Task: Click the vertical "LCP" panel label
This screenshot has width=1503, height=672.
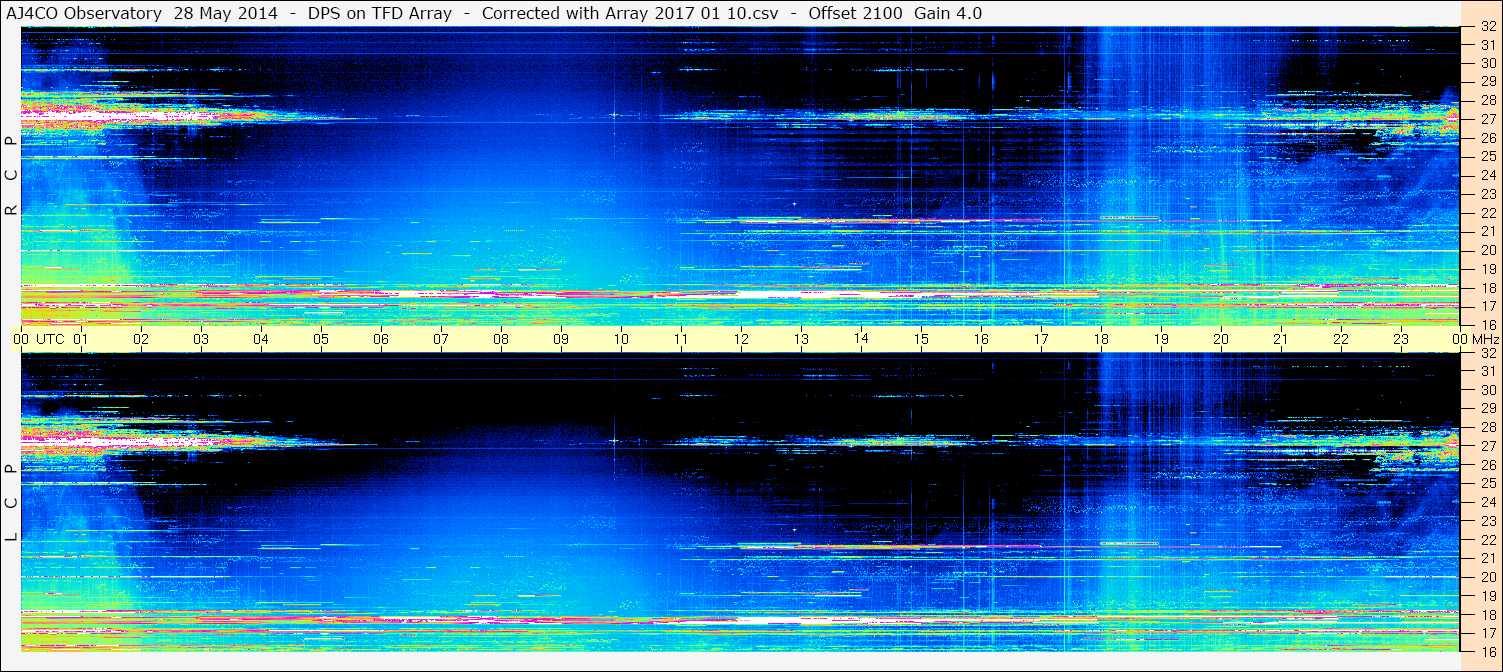Action: (x=11, y=503)
